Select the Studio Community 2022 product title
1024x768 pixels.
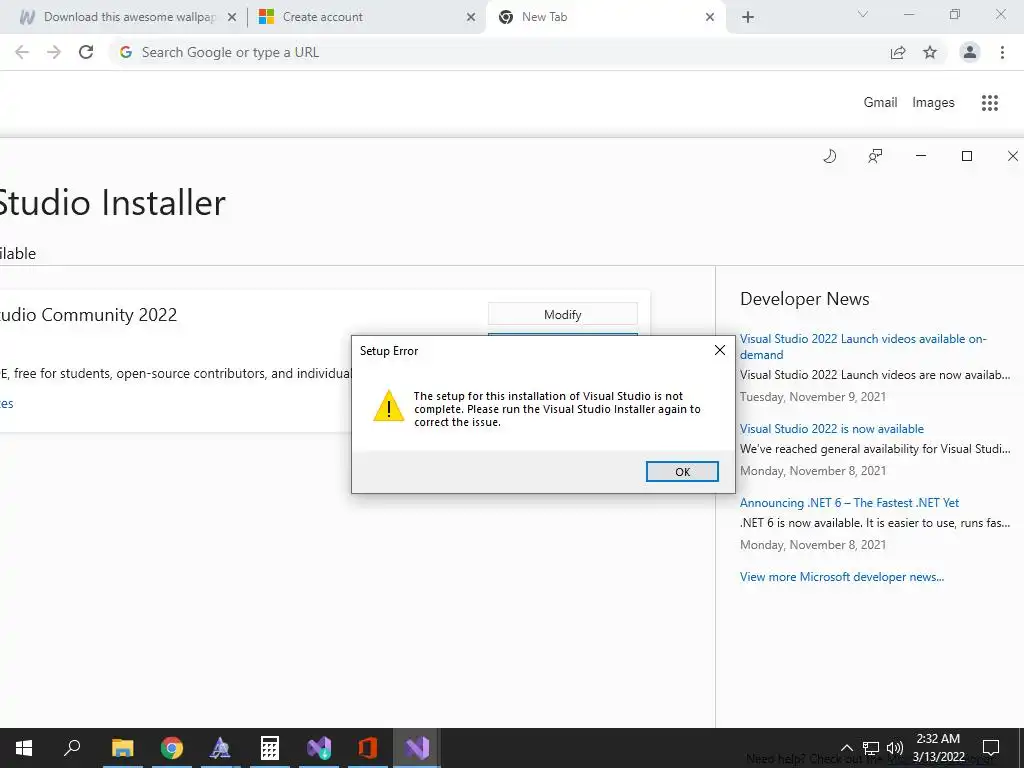tap(88, 315)
